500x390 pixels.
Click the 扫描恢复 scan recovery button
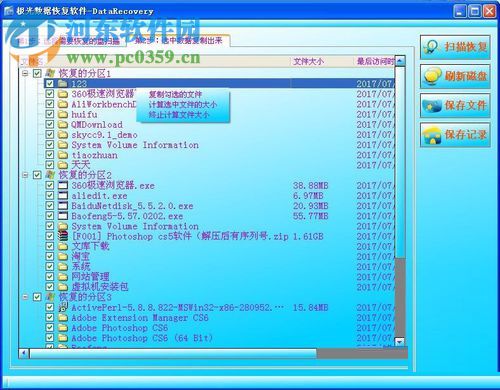pos(455,47)
